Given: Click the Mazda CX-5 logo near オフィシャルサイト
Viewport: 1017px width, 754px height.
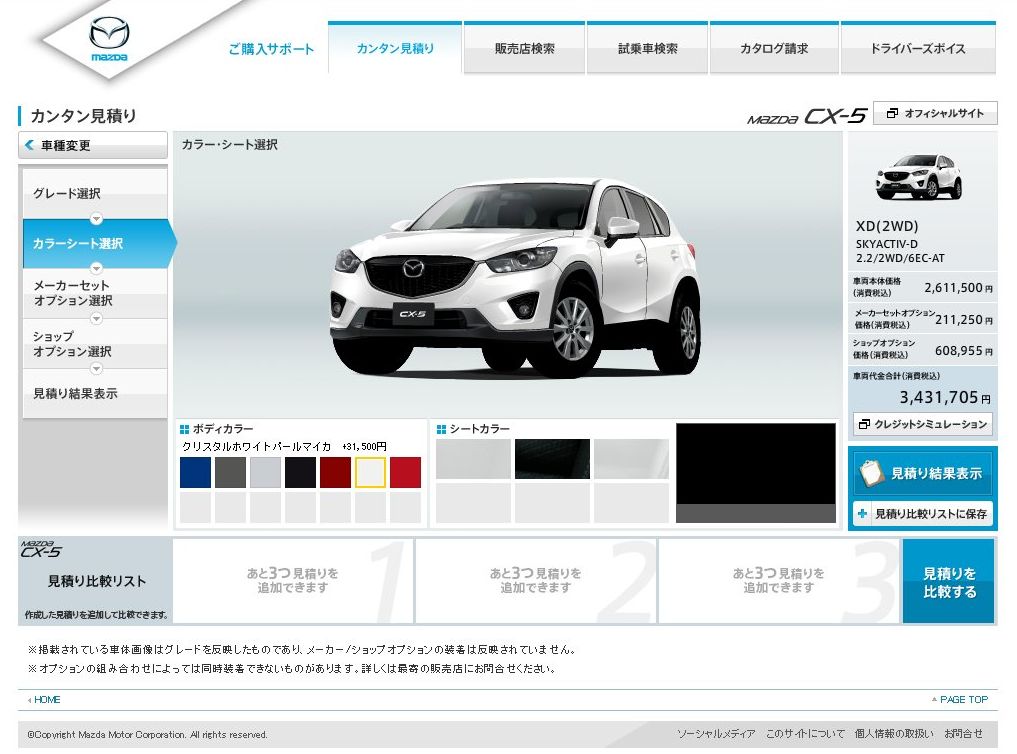Looking at the screenshot, I should pos(807,115).
